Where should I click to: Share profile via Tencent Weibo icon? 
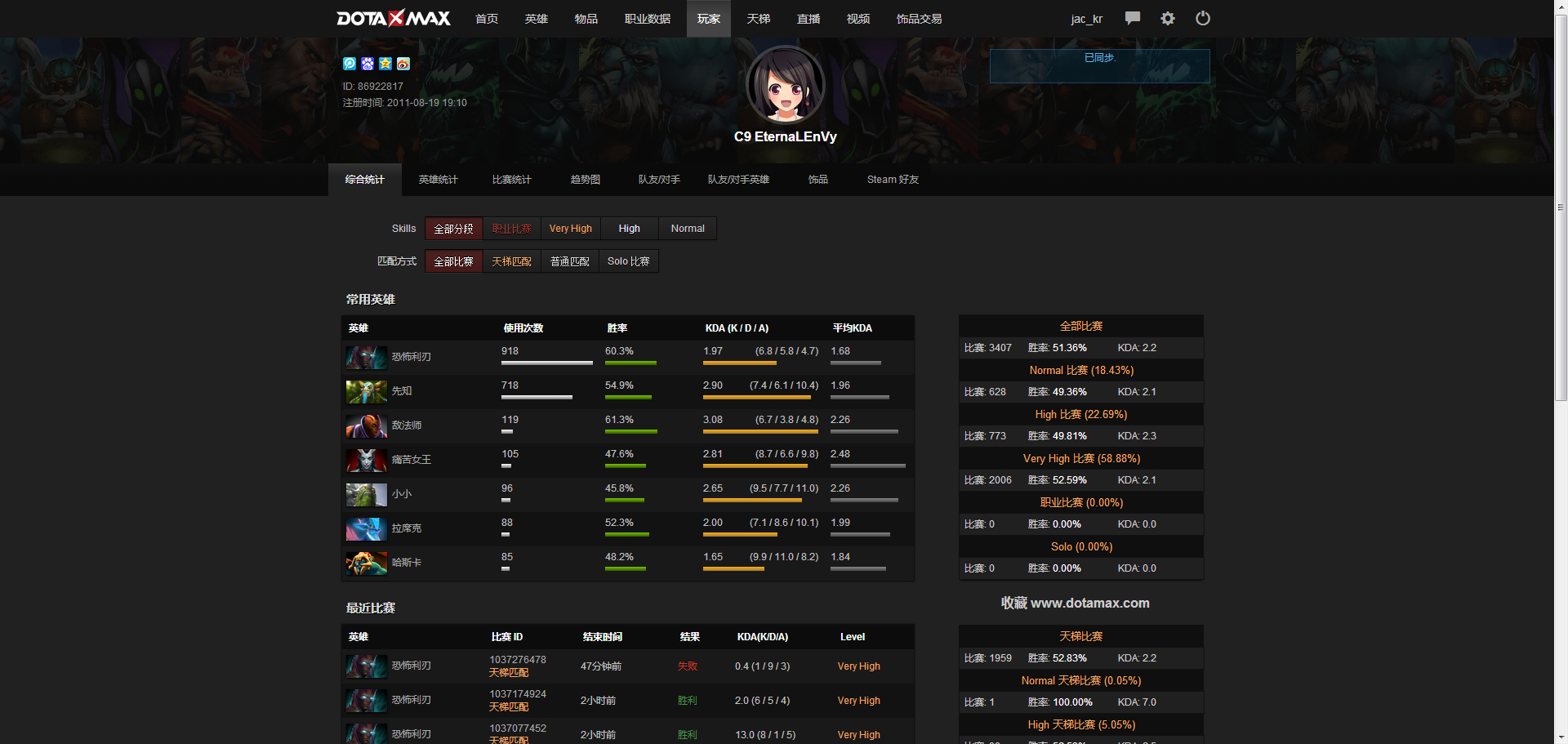(x=350, y=64)
